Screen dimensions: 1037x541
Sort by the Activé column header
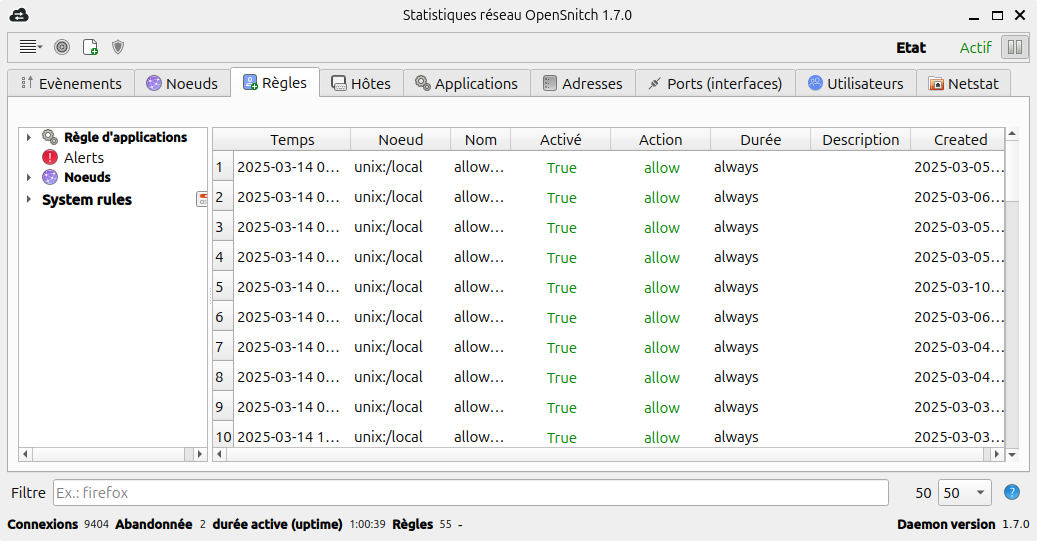[561, 140]
